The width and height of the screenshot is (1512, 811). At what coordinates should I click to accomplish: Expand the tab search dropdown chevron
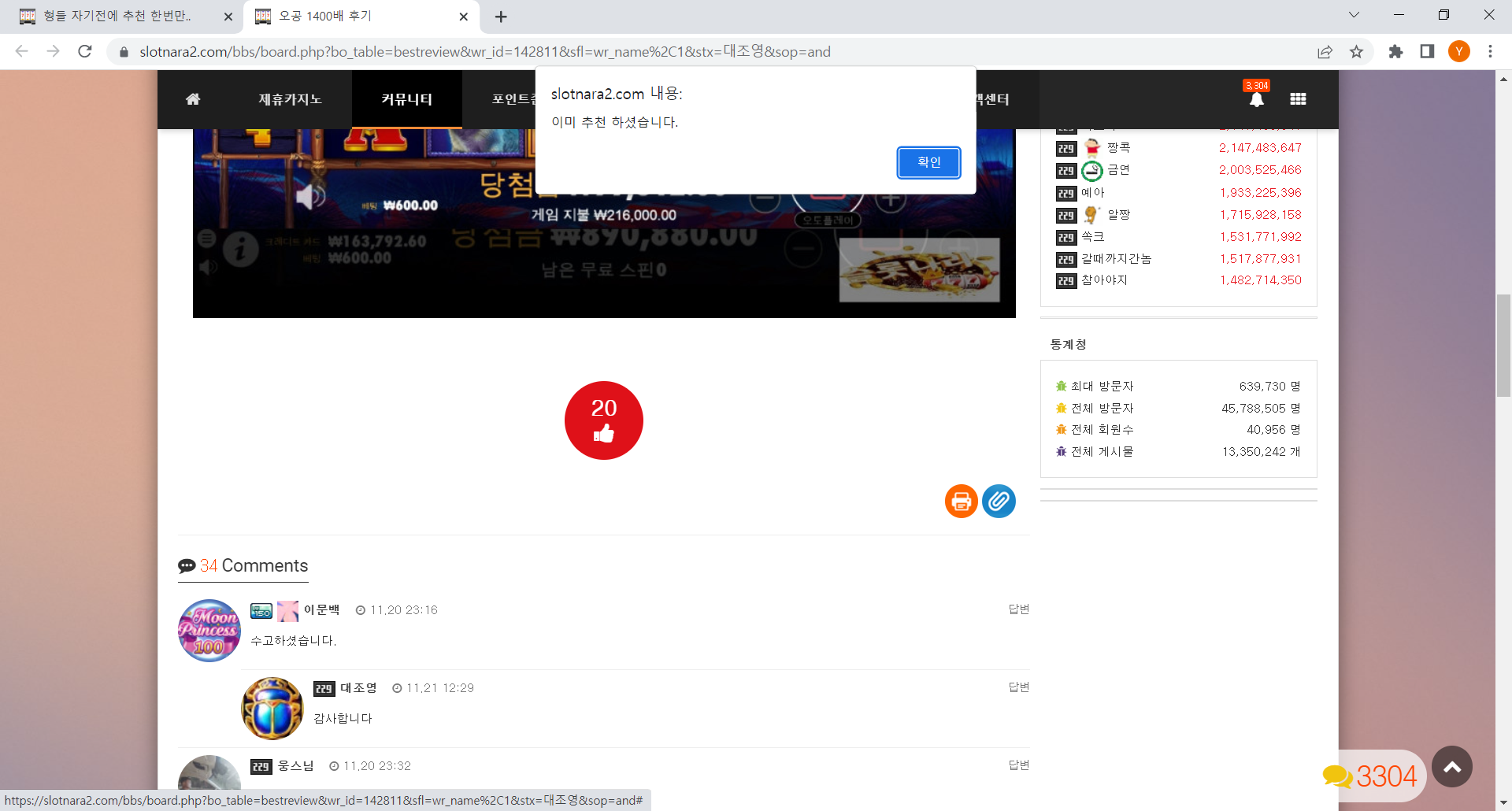pos(1354,15)
